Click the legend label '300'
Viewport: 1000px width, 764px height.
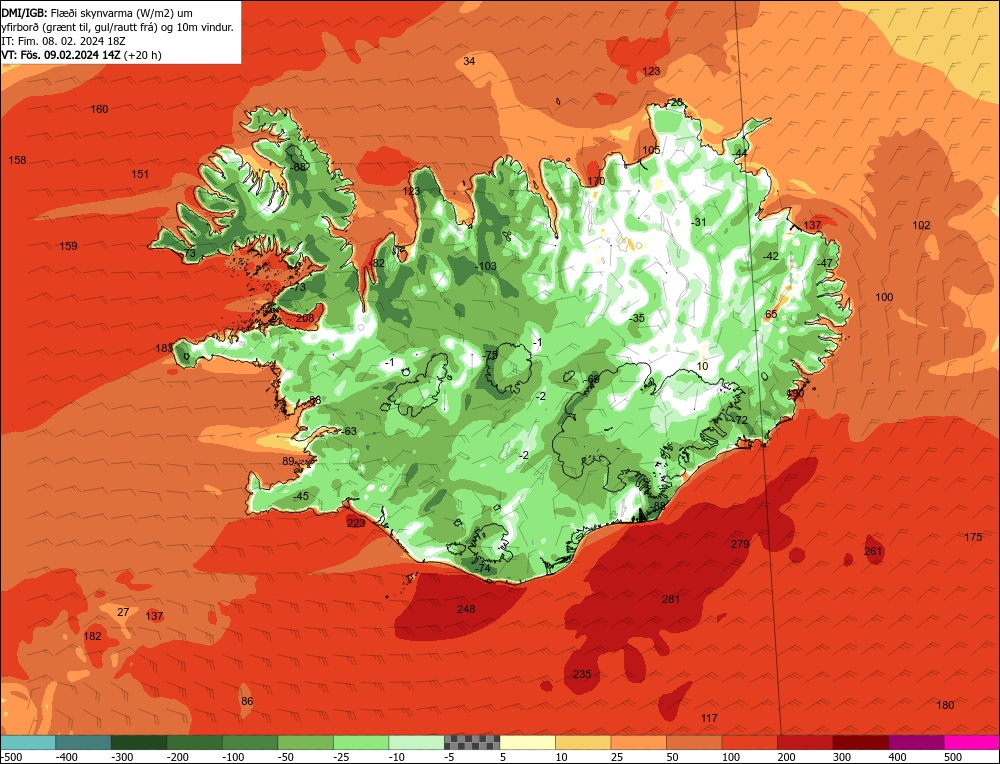click(842, 757)
